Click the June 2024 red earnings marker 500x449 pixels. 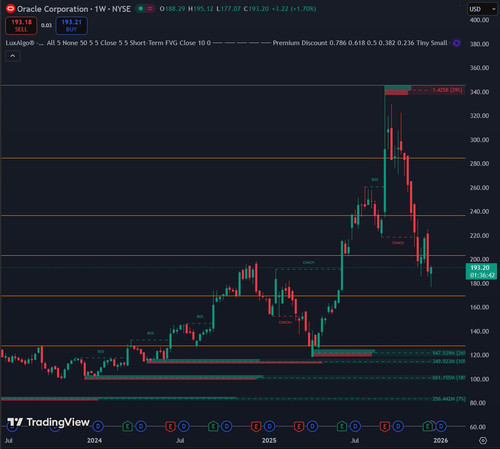(x=170, y=426)
